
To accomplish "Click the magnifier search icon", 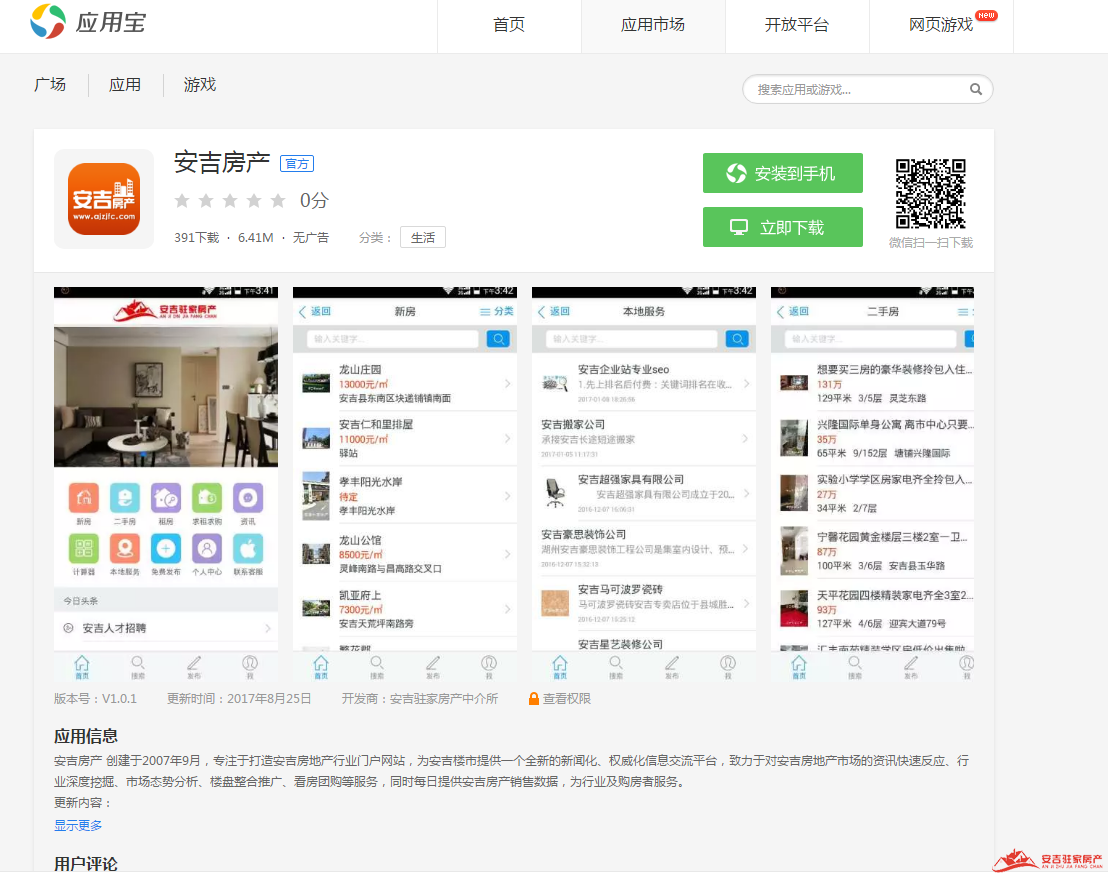I will (x=976, y=89).
